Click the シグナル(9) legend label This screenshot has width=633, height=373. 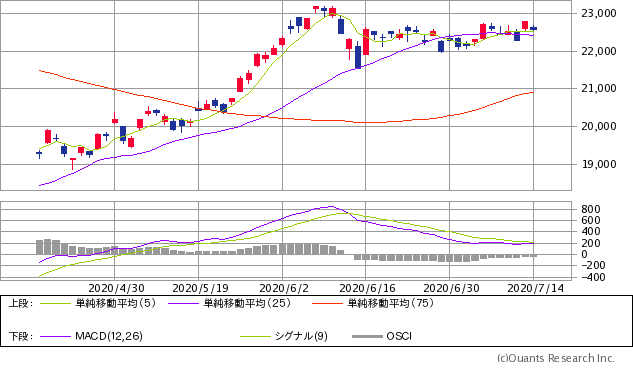pos(301,336)
